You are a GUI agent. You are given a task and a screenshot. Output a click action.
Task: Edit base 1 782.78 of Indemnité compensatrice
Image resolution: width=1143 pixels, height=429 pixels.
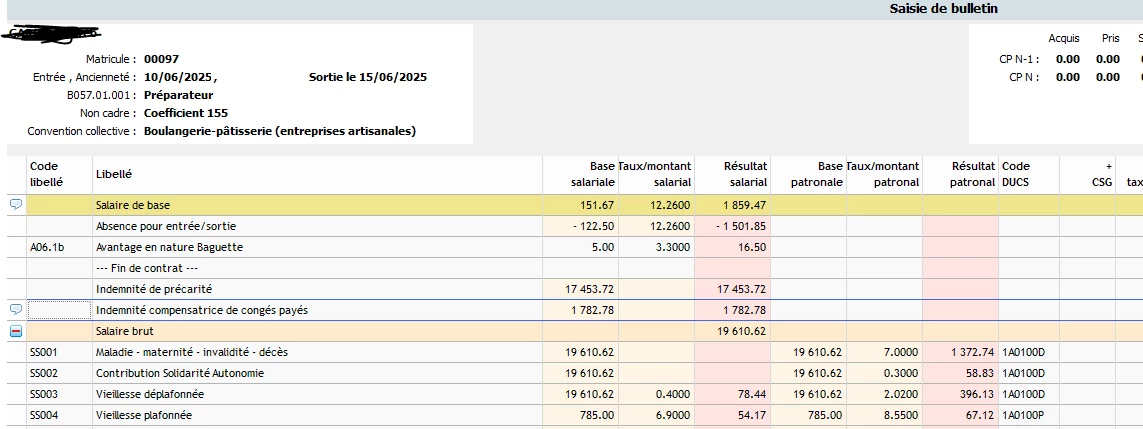click(580, 310)
